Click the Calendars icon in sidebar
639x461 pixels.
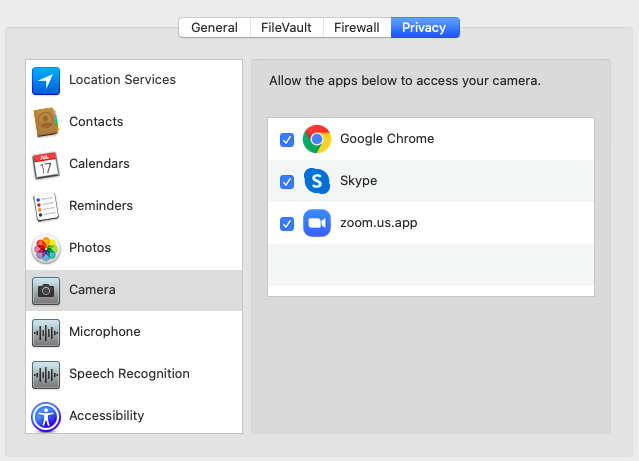pos(47,164)
